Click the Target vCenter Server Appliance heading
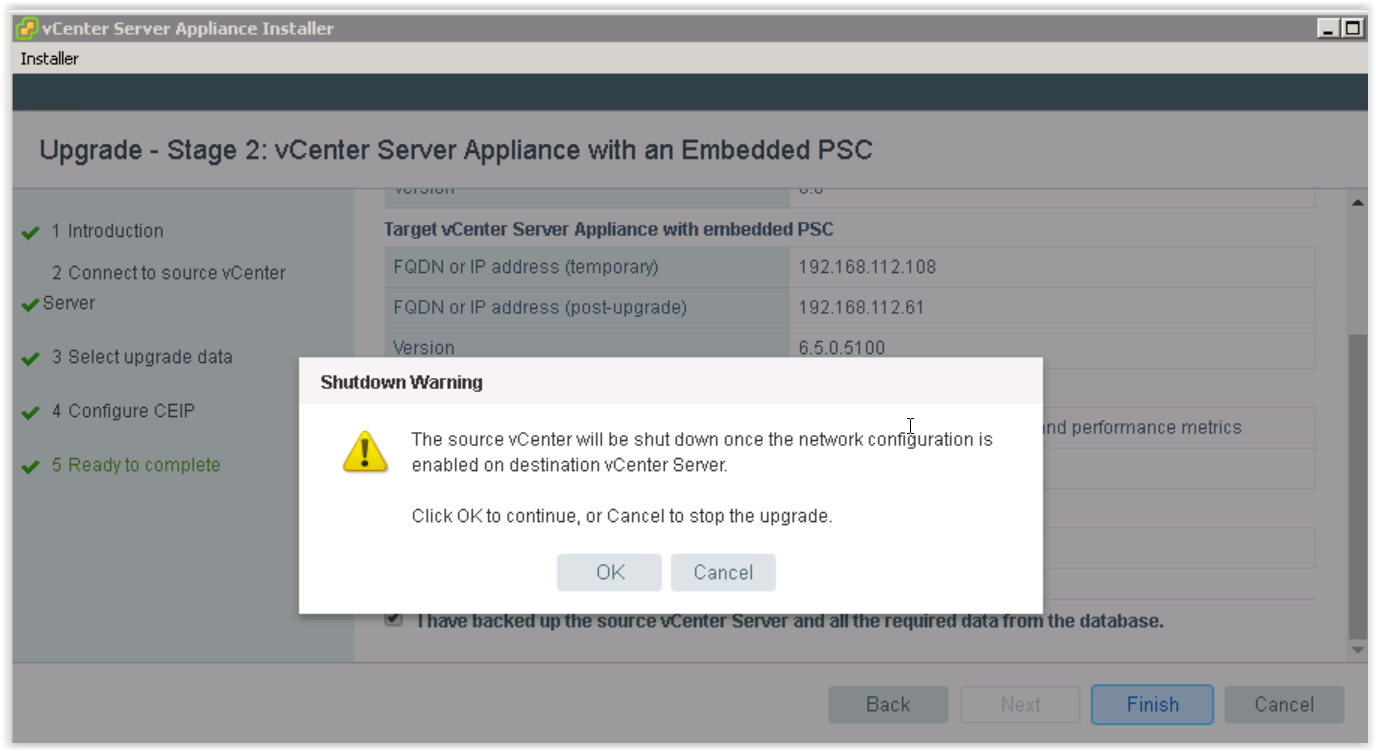 click(x=609, y=229)
